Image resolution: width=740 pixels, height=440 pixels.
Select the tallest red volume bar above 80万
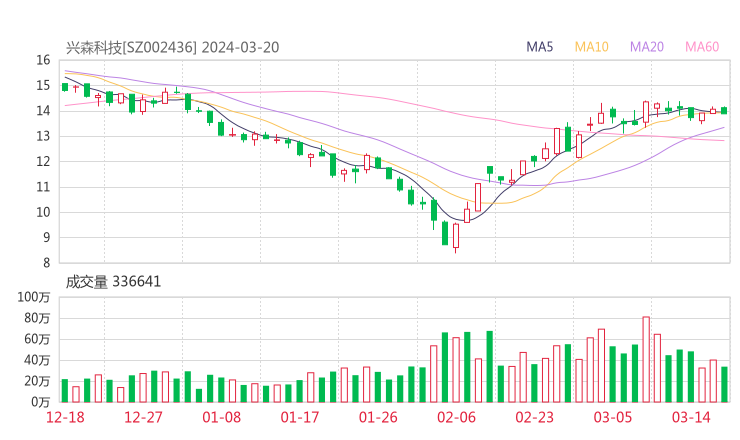[646, 359]
